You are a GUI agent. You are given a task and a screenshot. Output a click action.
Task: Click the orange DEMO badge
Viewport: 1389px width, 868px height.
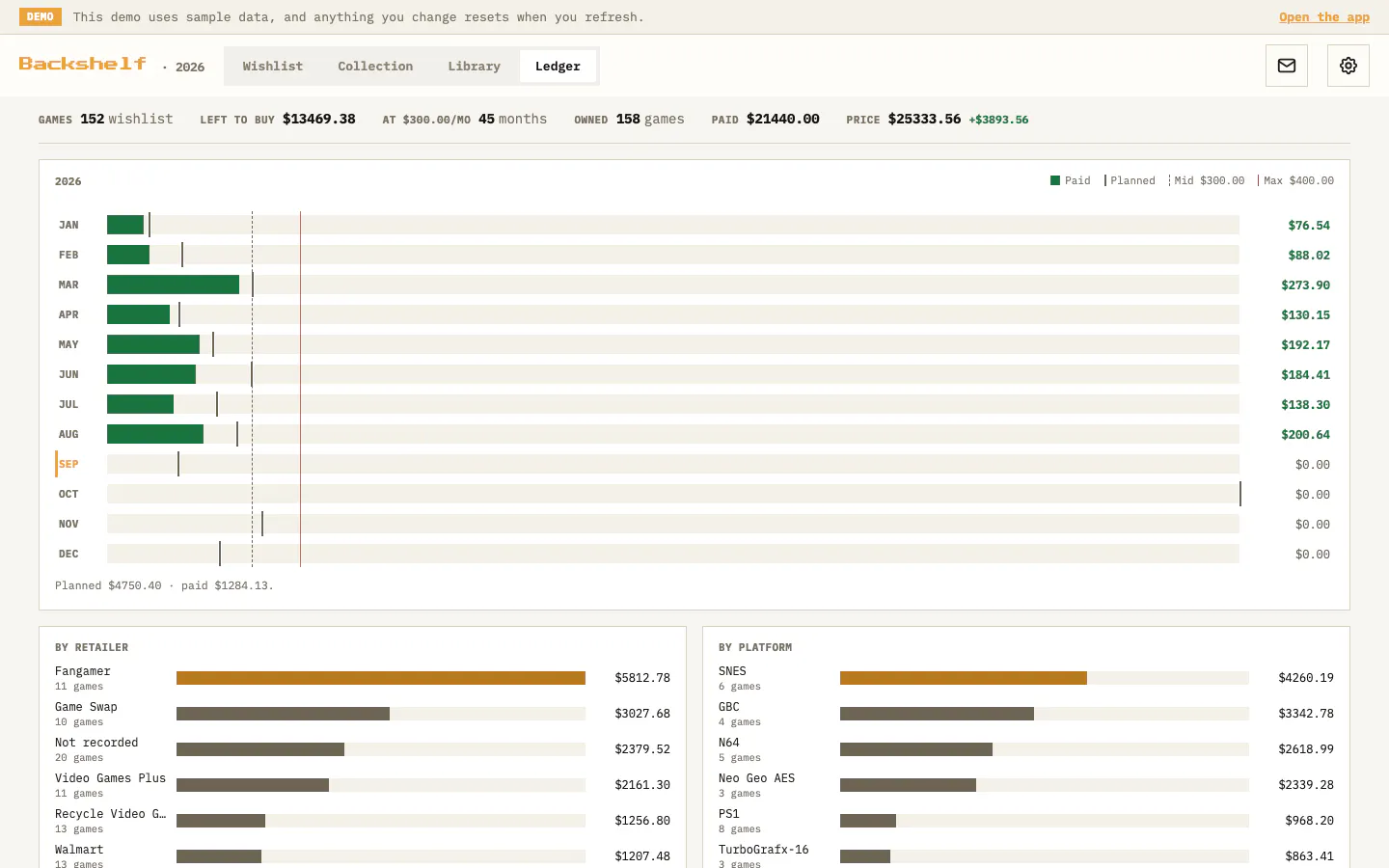point(41,16)
